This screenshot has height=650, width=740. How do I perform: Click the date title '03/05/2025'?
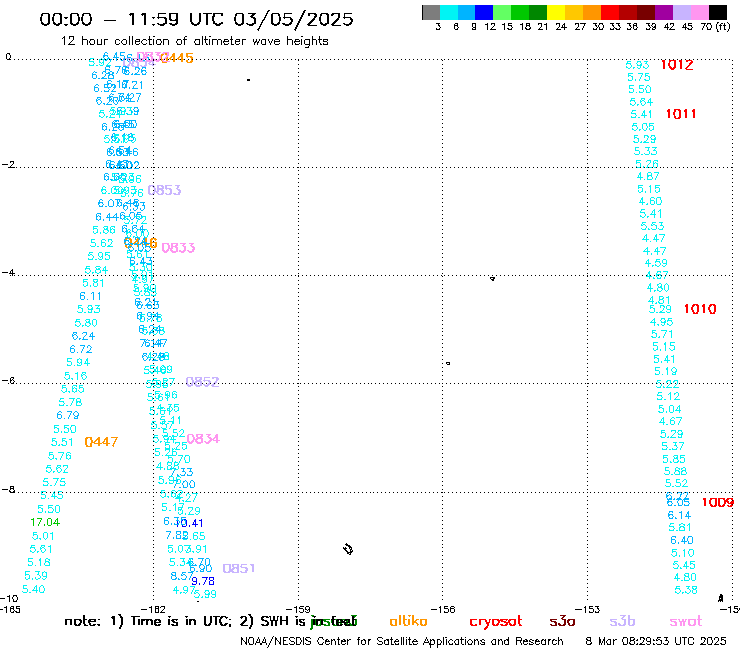pyautogui.click(x=293, y=19)
